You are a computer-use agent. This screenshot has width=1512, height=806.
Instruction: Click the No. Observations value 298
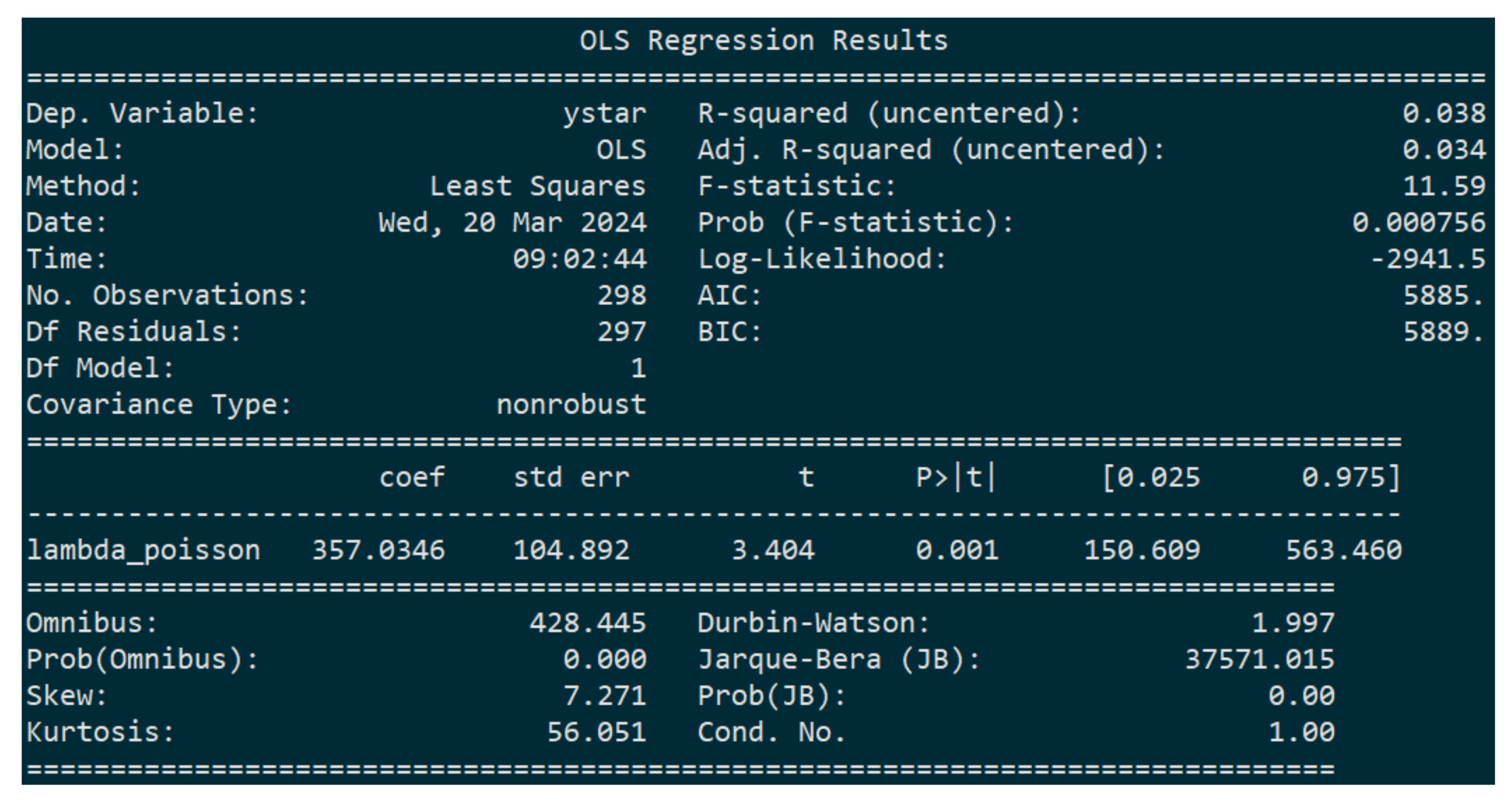622,295
